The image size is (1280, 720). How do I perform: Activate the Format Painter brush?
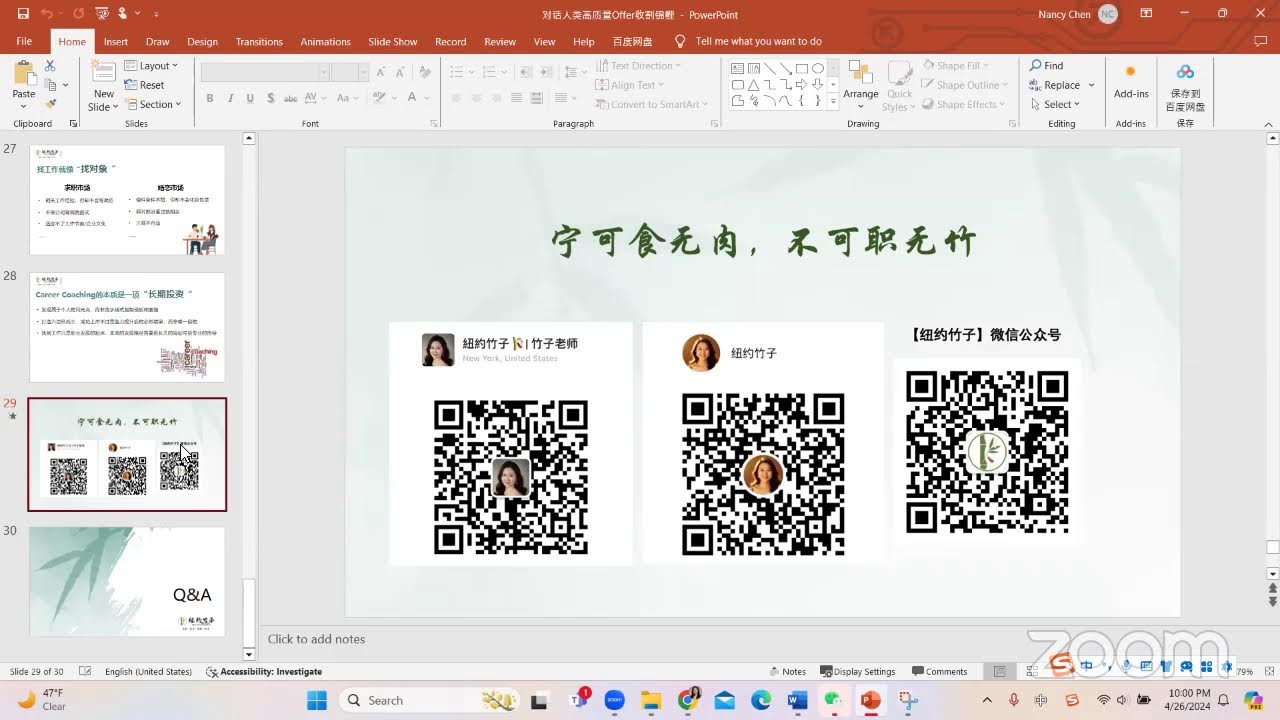(50, 104)
